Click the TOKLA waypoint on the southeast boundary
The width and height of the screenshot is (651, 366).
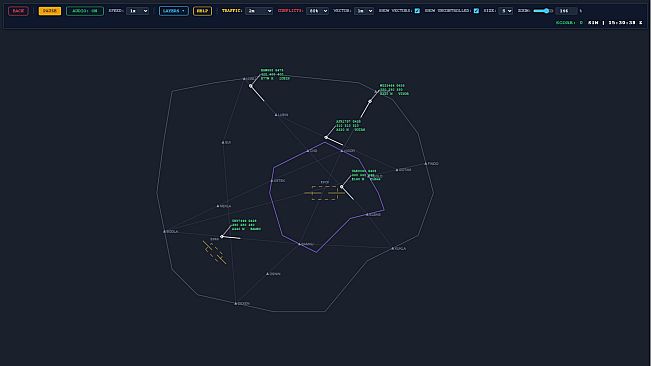click(x=392, y=249)
